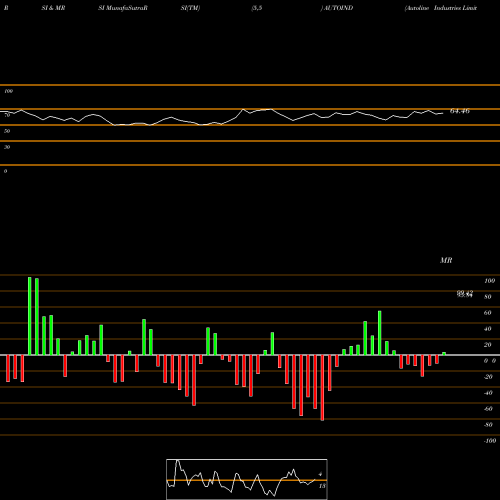Select the mini overview chart thumbnail
The width and height of the screenshot is (500, 500).
click(247, 479)
